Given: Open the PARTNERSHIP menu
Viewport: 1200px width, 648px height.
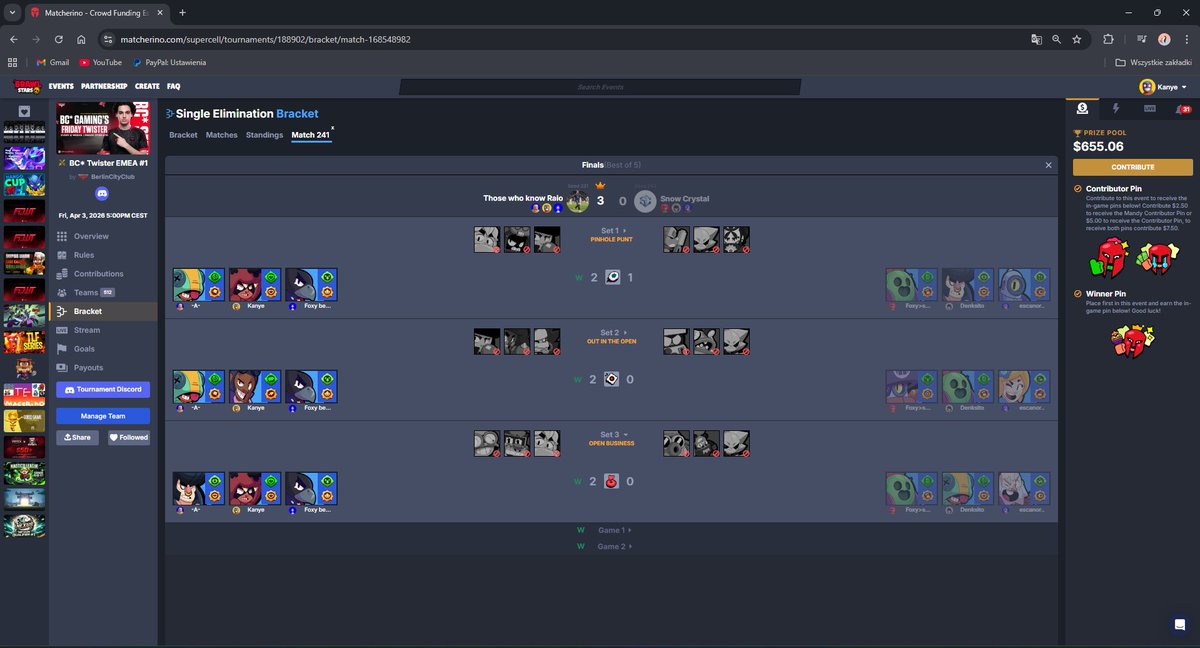Looking at the screenshot, I should 104,87.
